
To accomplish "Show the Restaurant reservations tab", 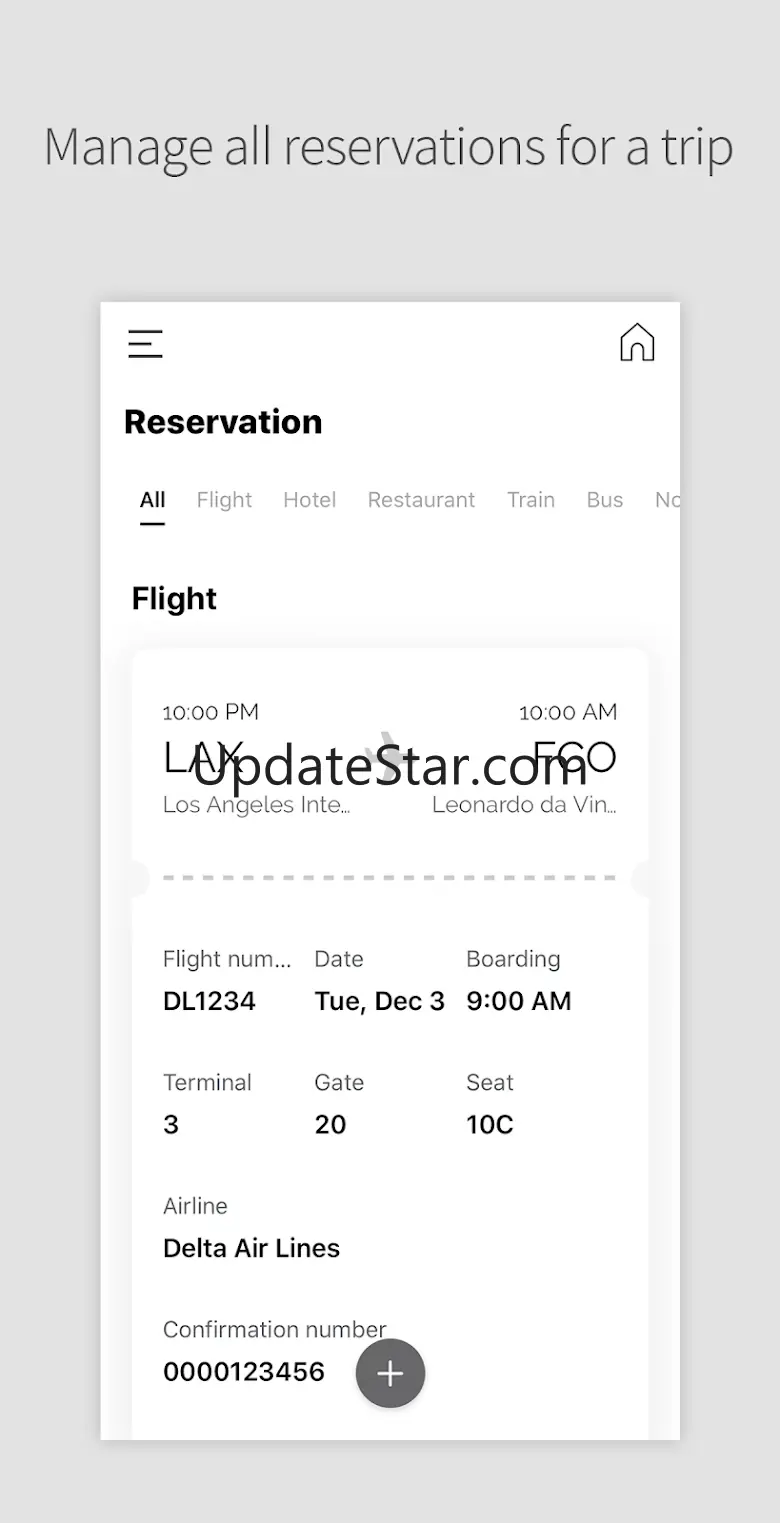I will [x=421, y=500].
